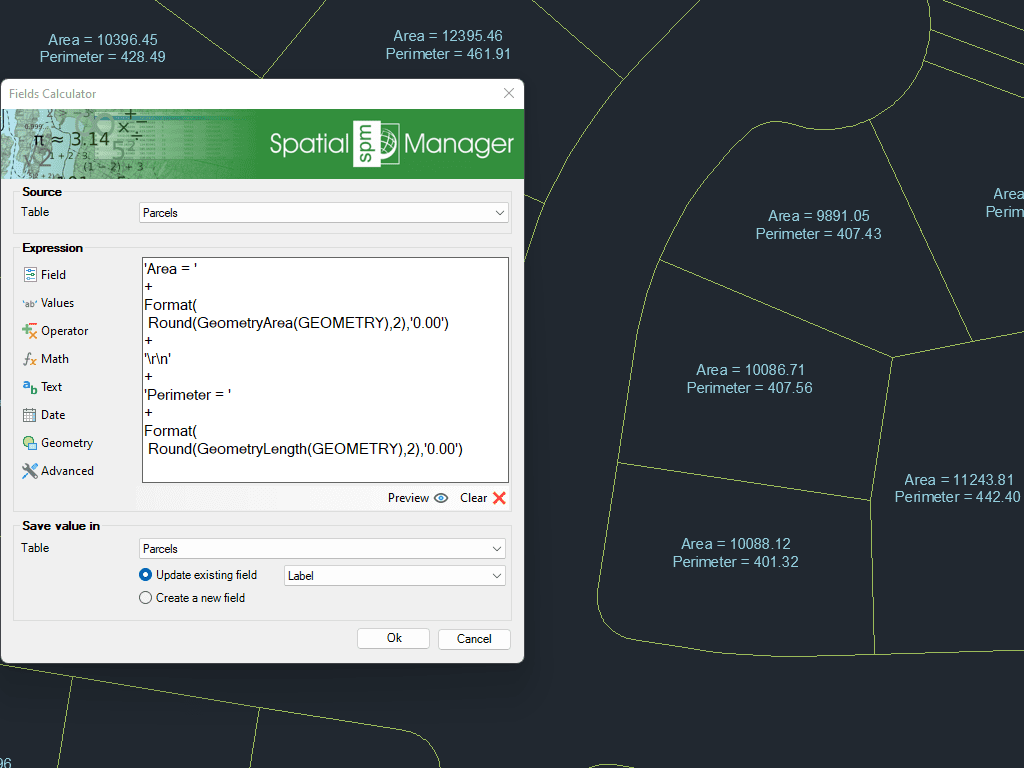Confirm with the Ok button
This screenshot has width=1024, height=768.
pyautogui.click(x=393, y=638)
